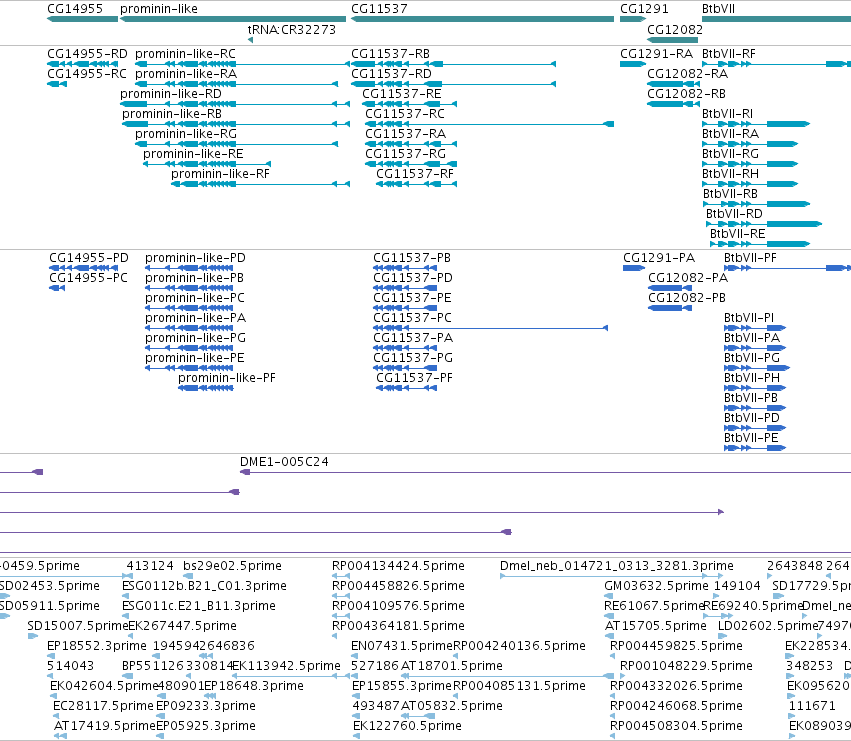
Task: Select EST EC28117.5prime
Action: (x=103, y=706)
